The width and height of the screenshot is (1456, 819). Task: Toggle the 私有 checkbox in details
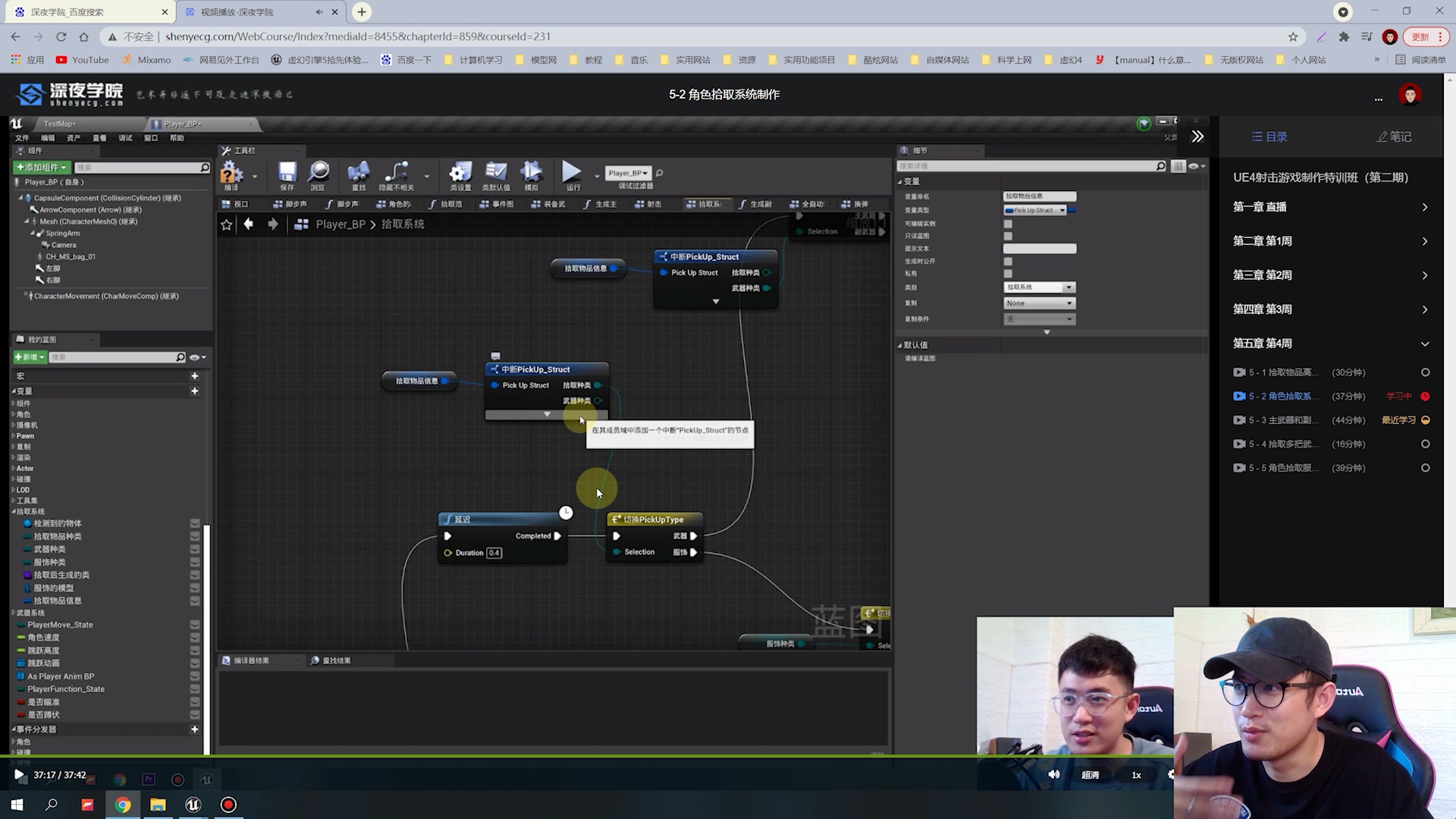tap(1008, 274)
